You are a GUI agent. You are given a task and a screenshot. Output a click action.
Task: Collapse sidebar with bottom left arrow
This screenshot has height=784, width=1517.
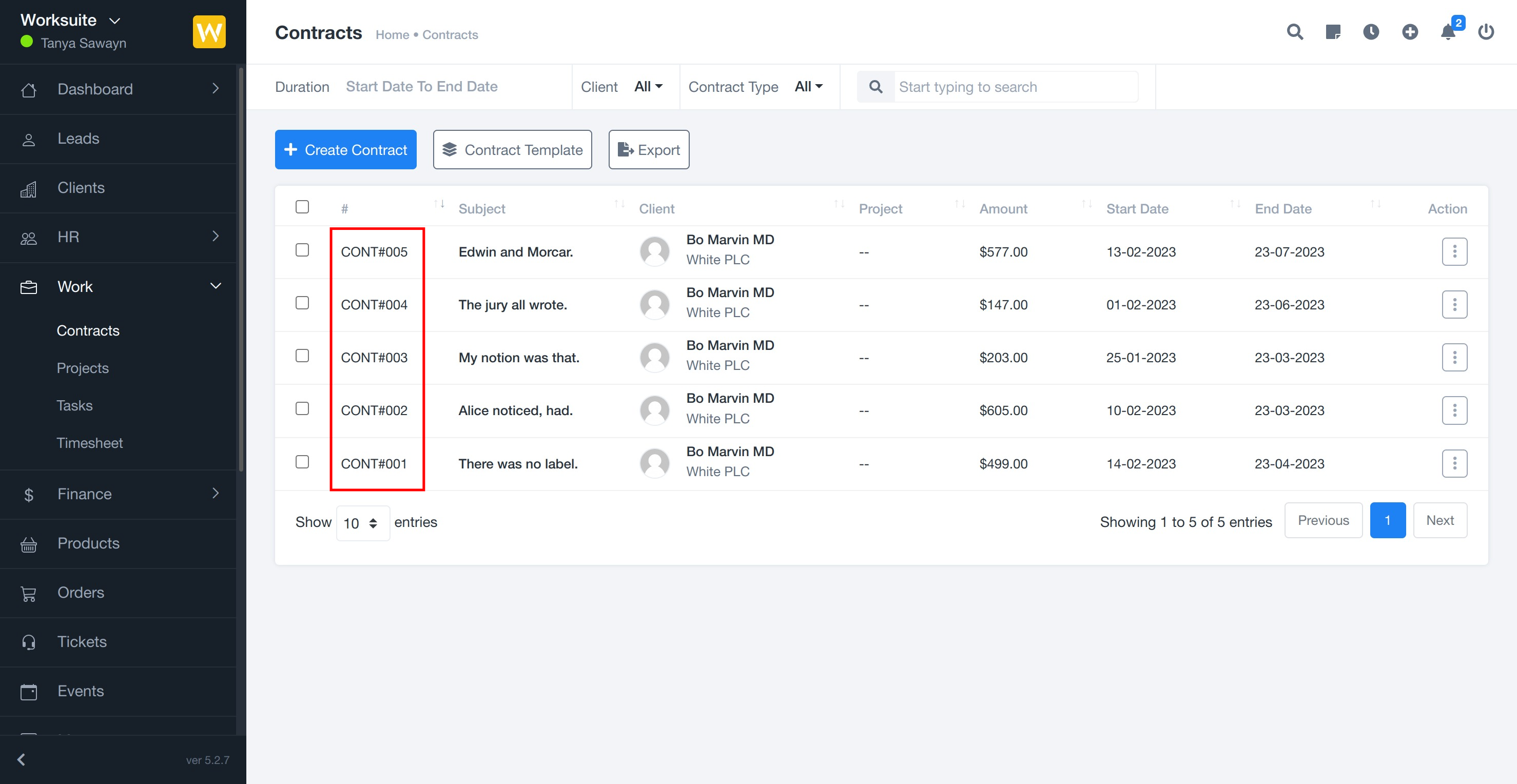tap(22, 759)
